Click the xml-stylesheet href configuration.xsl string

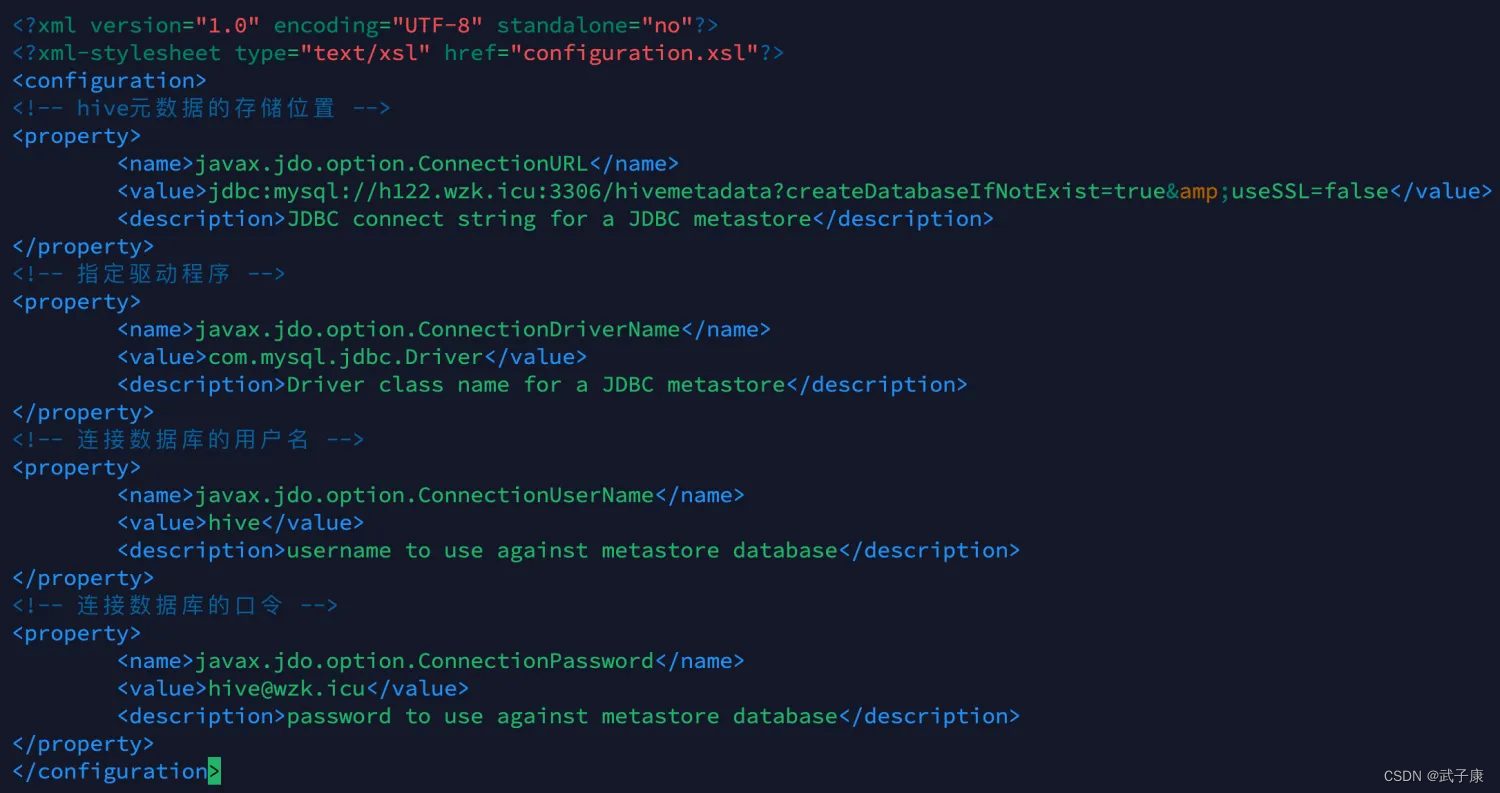pyautogui.click(x=635, y=52)
